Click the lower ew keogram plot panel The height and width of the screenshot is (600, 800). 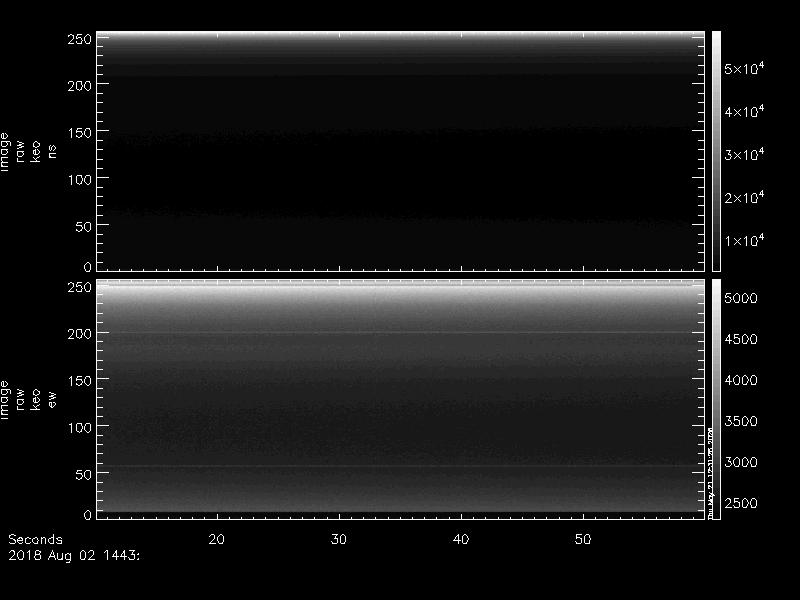point(401,399)
